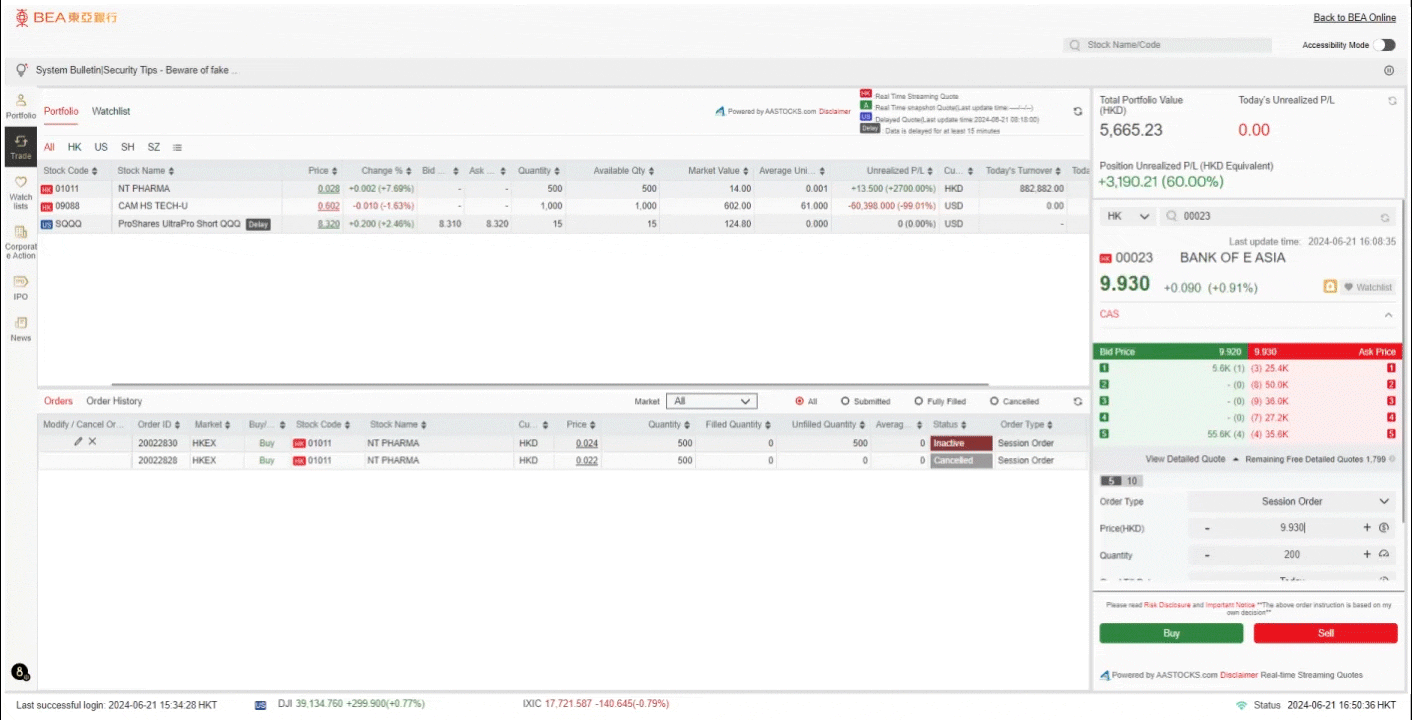Click the quantity gauge icon beside Quantity

click(1384, 555)
